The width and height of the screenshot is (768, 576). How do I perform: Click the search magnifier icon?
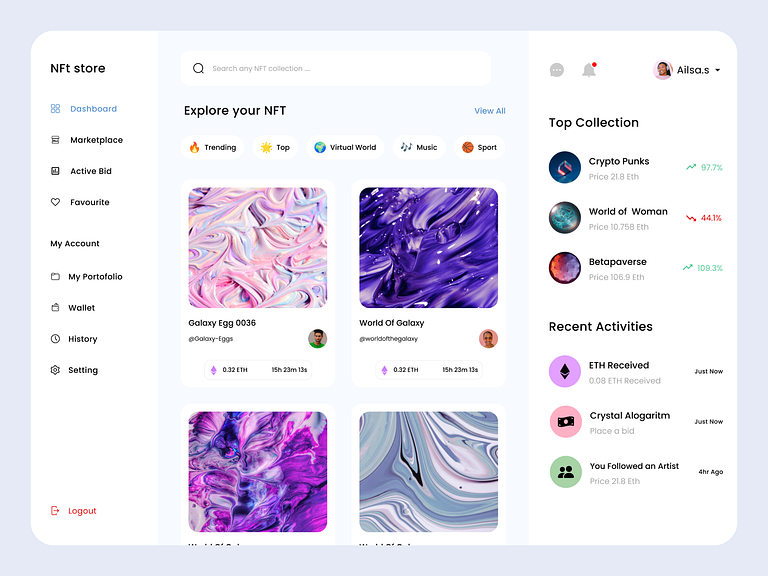point(198,69)
